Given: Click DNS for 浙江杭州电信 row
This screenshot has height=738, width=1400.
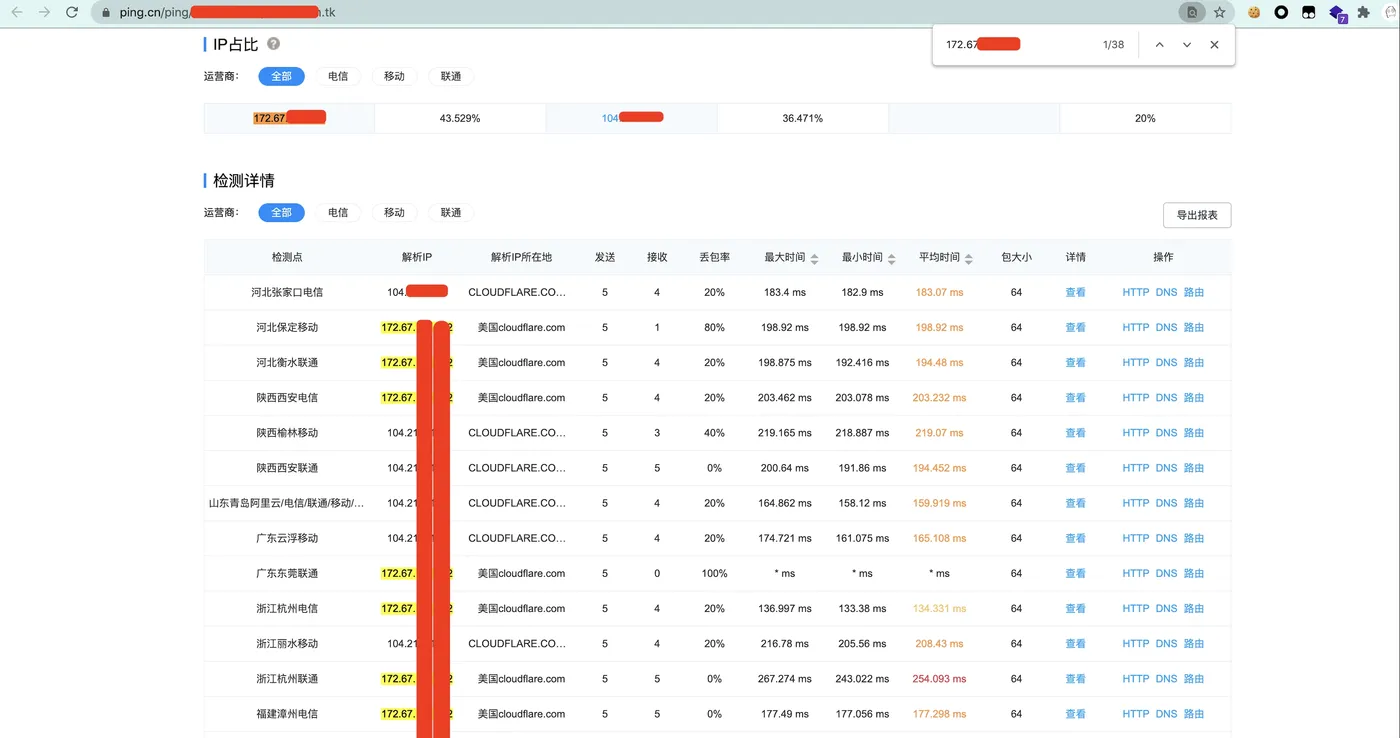Looking at the screenshot, I should (1166, 608).
